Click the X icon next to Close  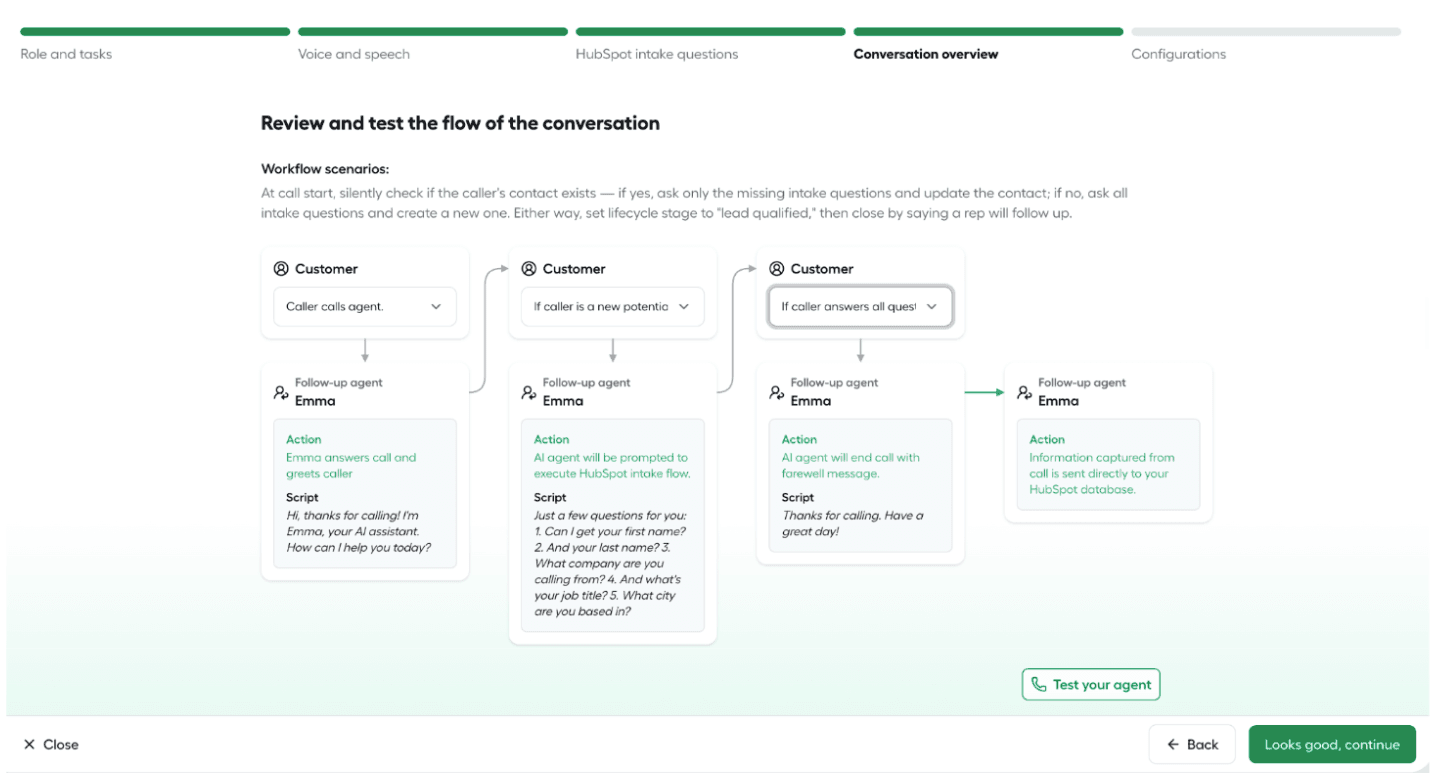tap(29, 744)
